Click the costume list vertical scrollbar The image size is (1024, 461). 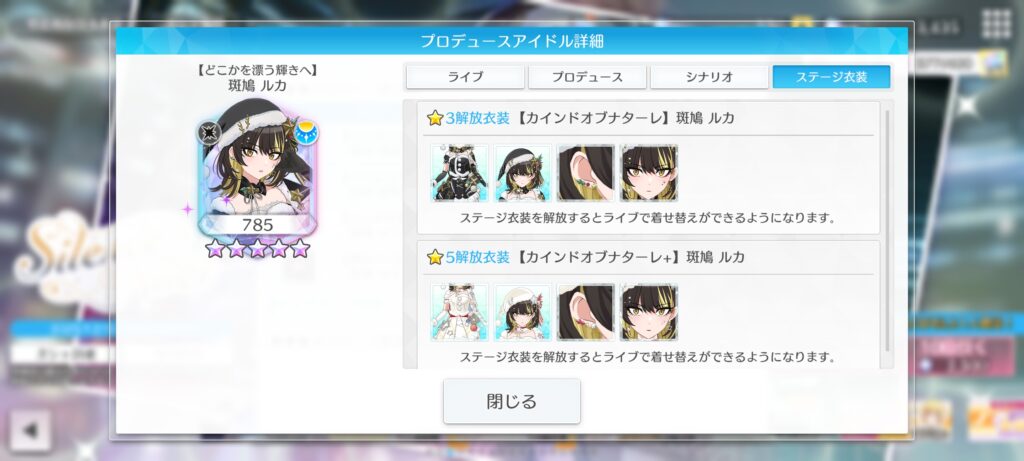pos(887,231)
